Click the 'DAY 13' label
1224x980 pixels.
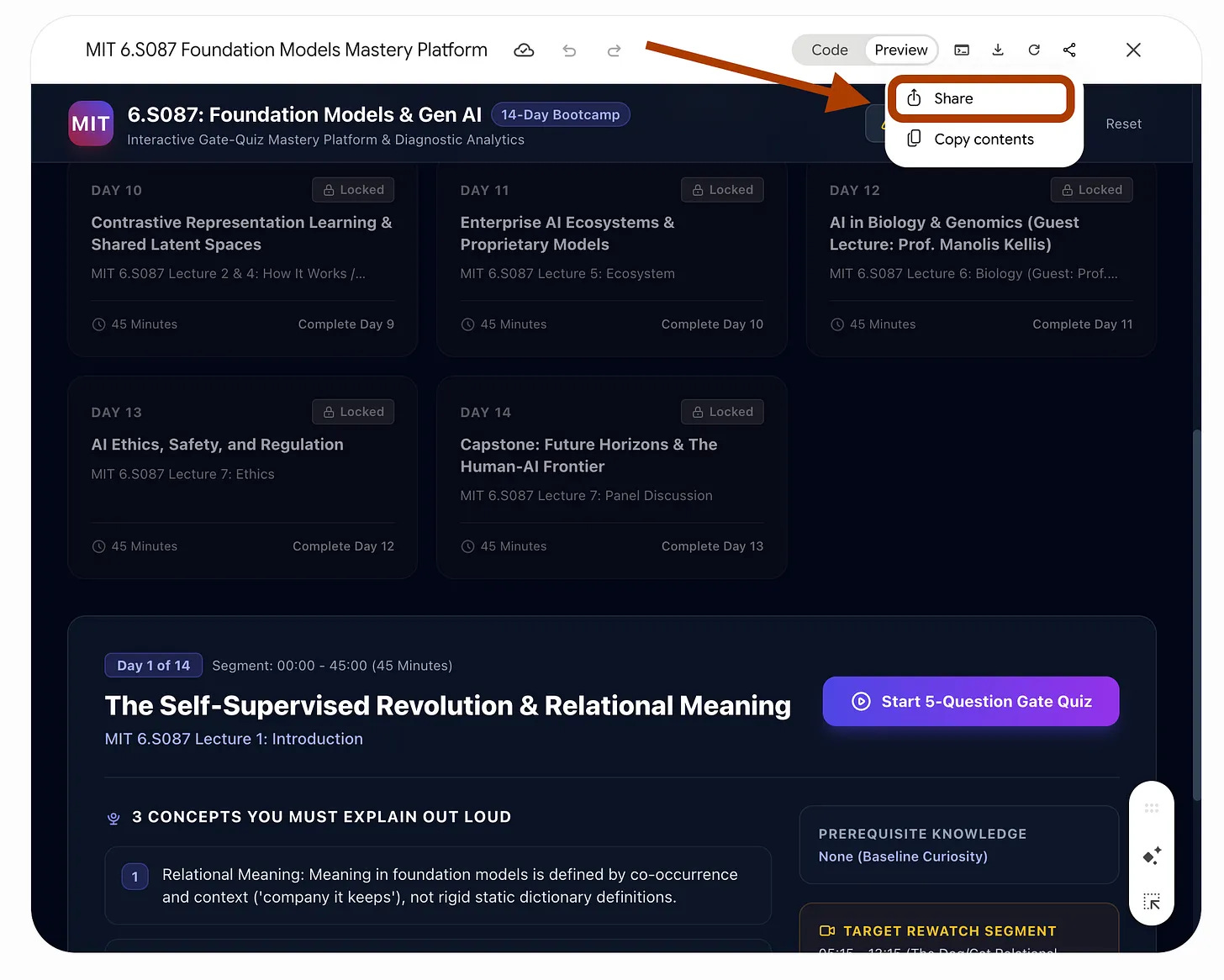[x=117, y=413]
